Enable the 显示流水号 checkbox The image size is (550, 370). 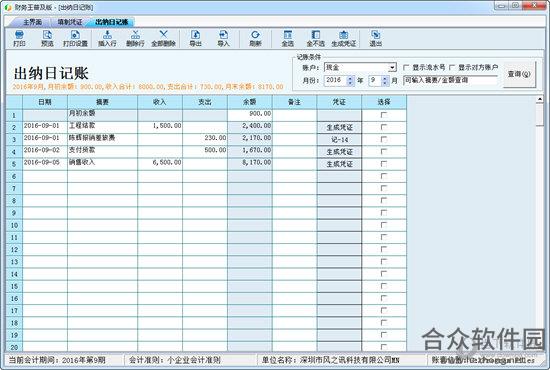[x=406, y=67]
